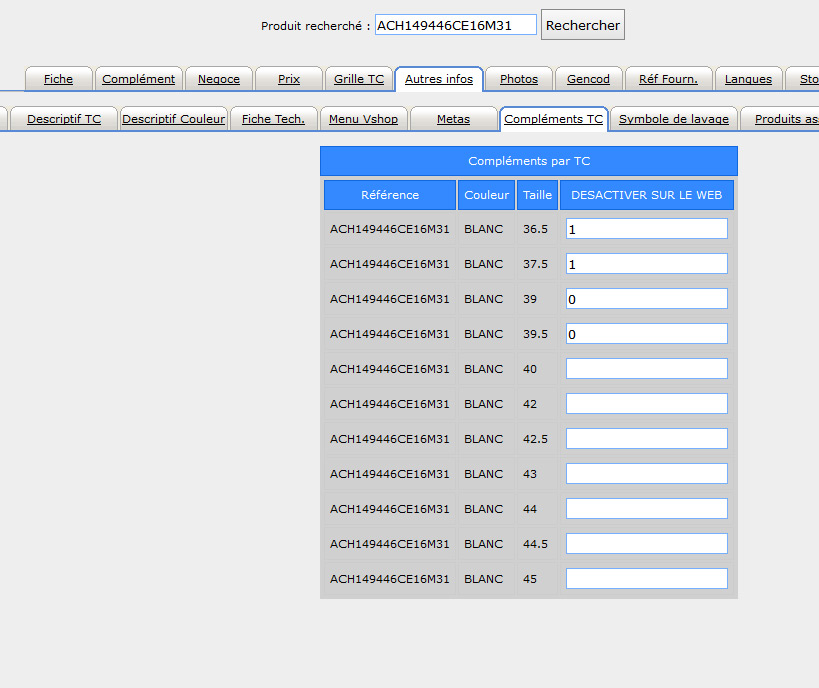Select the Prix tab

[x=288, y=79]
